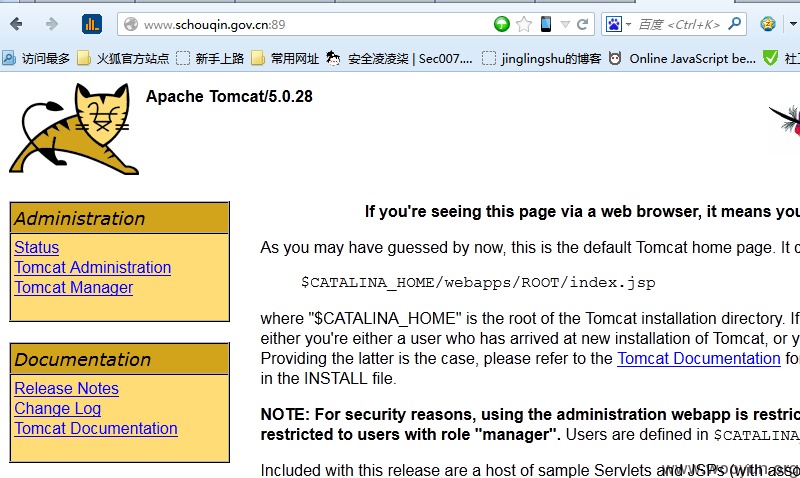The height and width of the screenshot is (478, 800).
Task: Open Tomcat Documentation link in sidebar
Action: point(96,429)
